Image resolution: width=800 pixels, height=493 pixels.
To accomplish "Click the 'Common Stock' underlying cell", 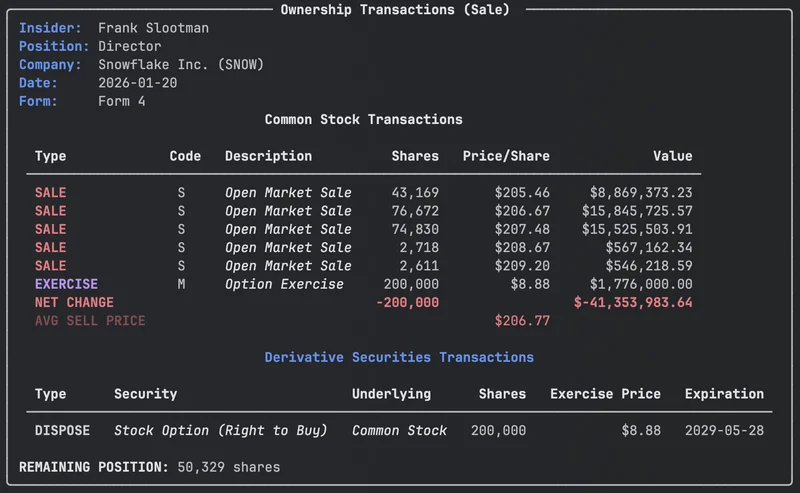I will coord(399,431).
